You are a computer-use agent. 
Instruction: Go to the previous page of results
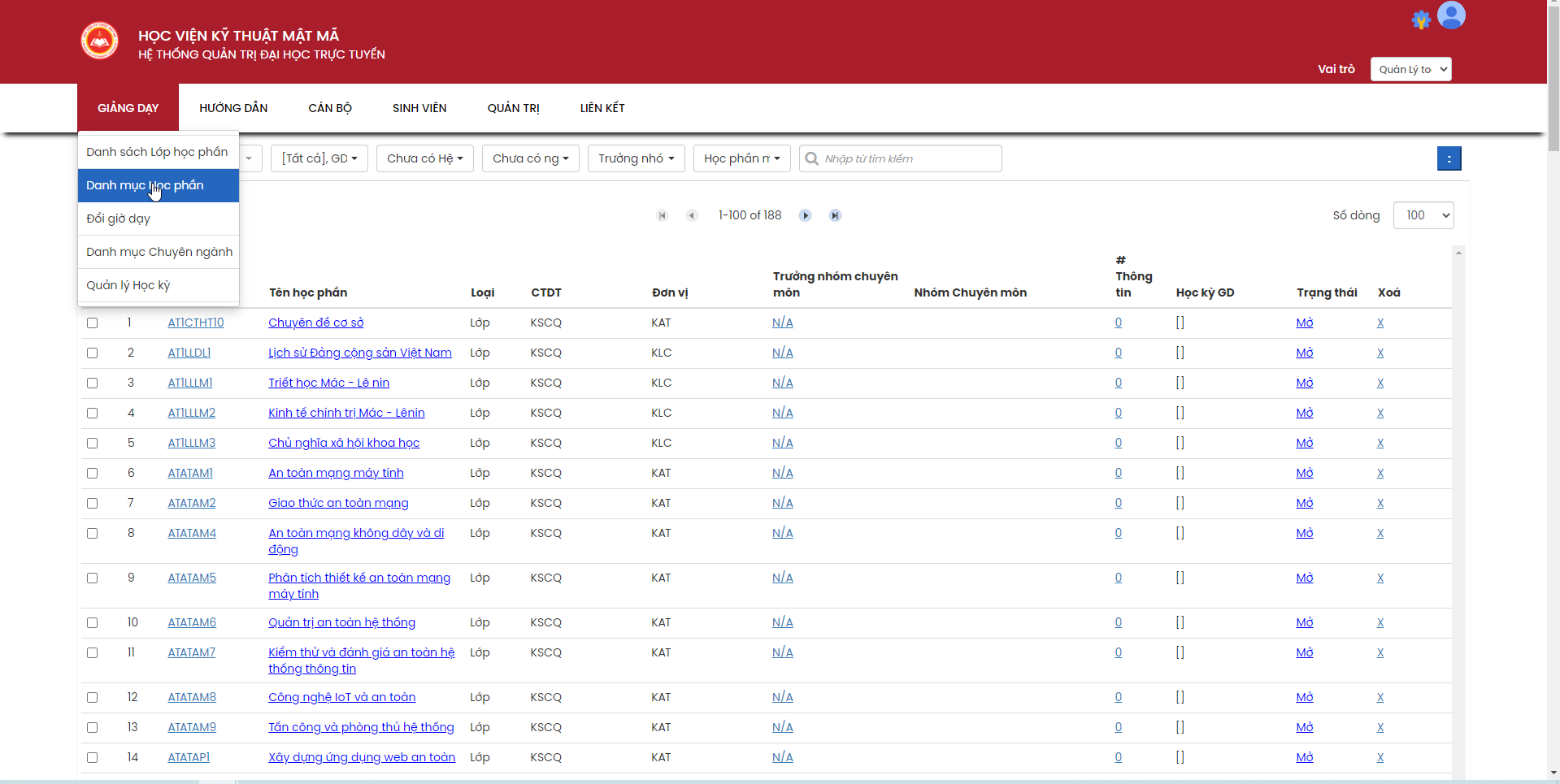(692, 215)
